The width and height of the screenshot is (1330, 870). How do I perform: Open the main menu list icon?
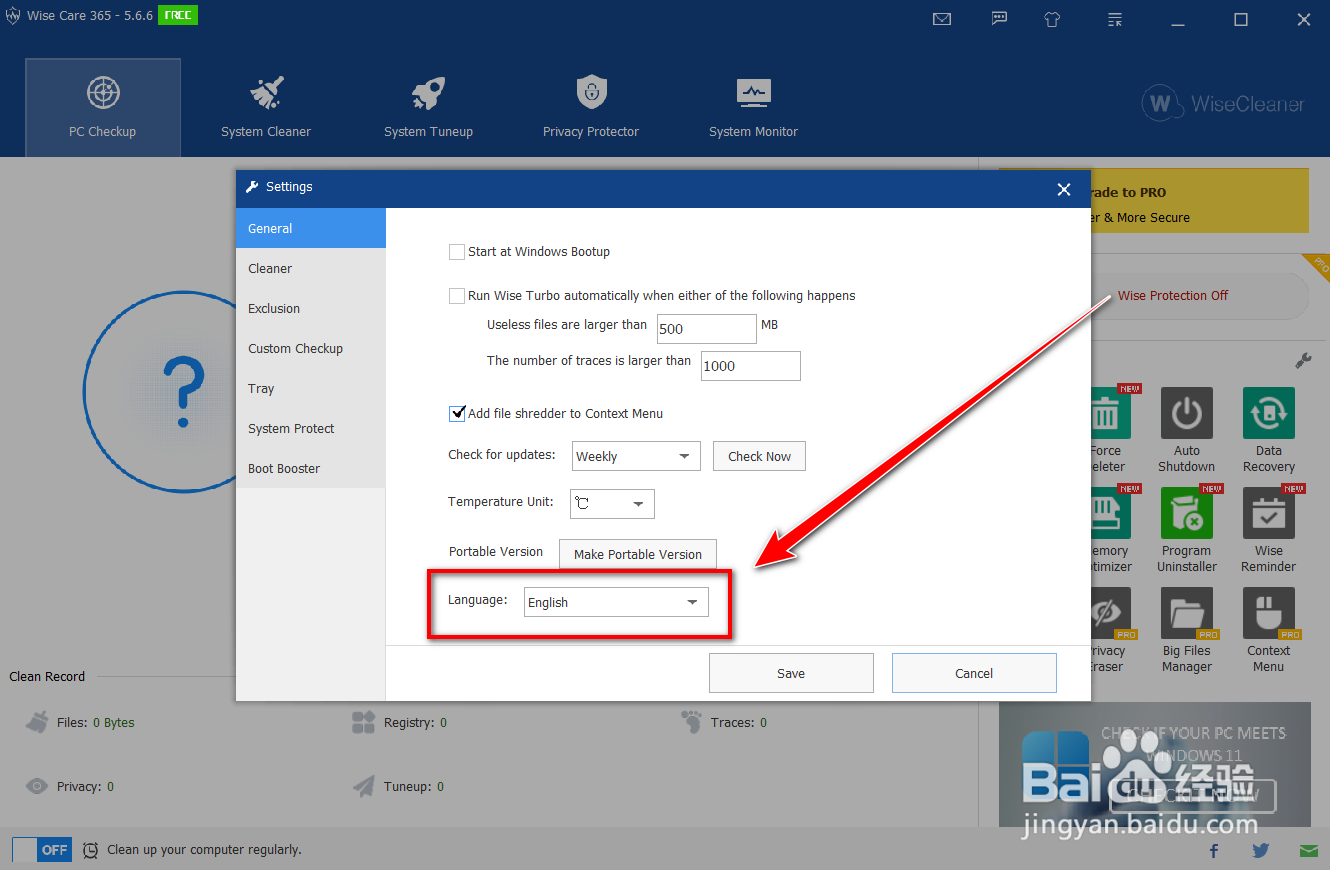[1116, 19]
